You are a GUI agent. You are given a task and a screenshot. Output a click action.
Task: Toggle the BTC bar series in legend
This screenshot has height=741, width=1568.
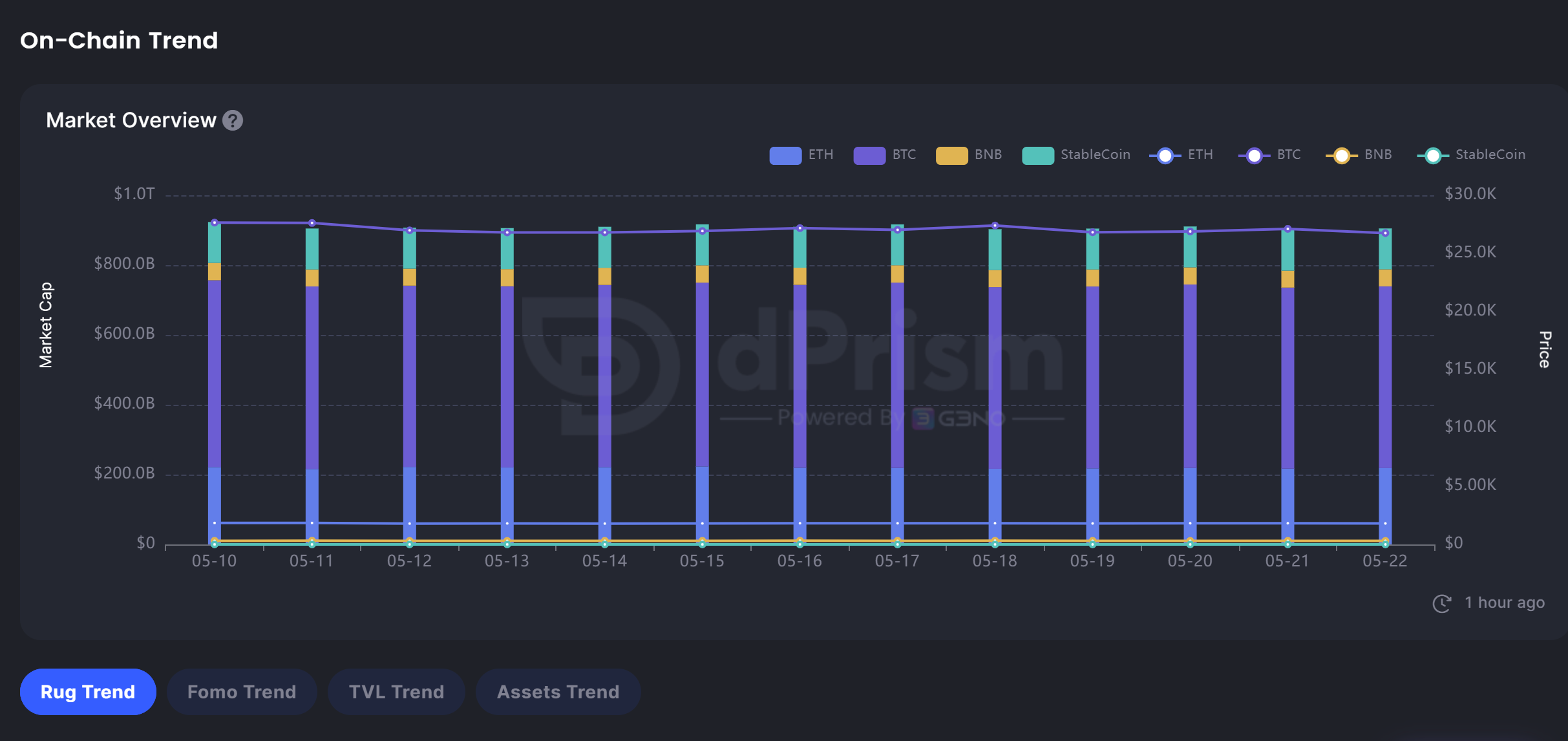click(869, 155)
